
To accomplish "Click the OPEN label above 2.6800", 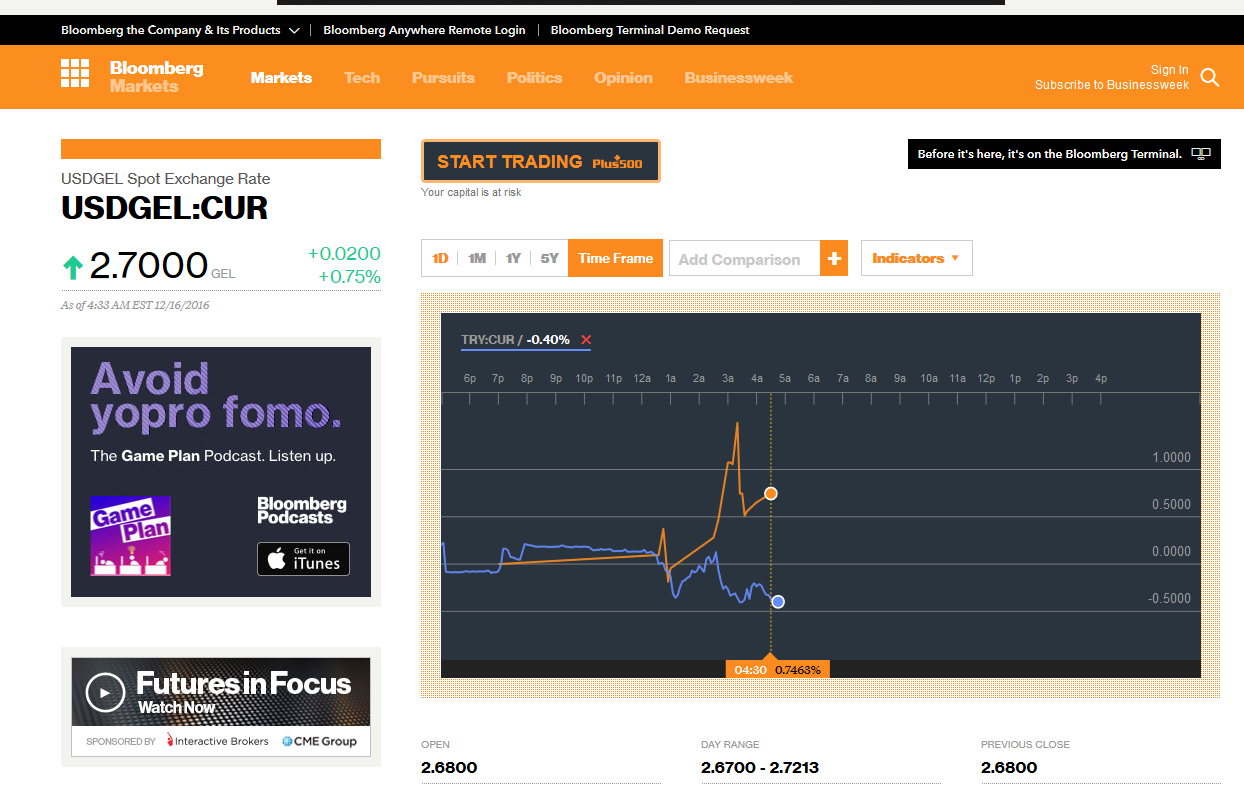I will pyautogui.click(x=435, y=745).
